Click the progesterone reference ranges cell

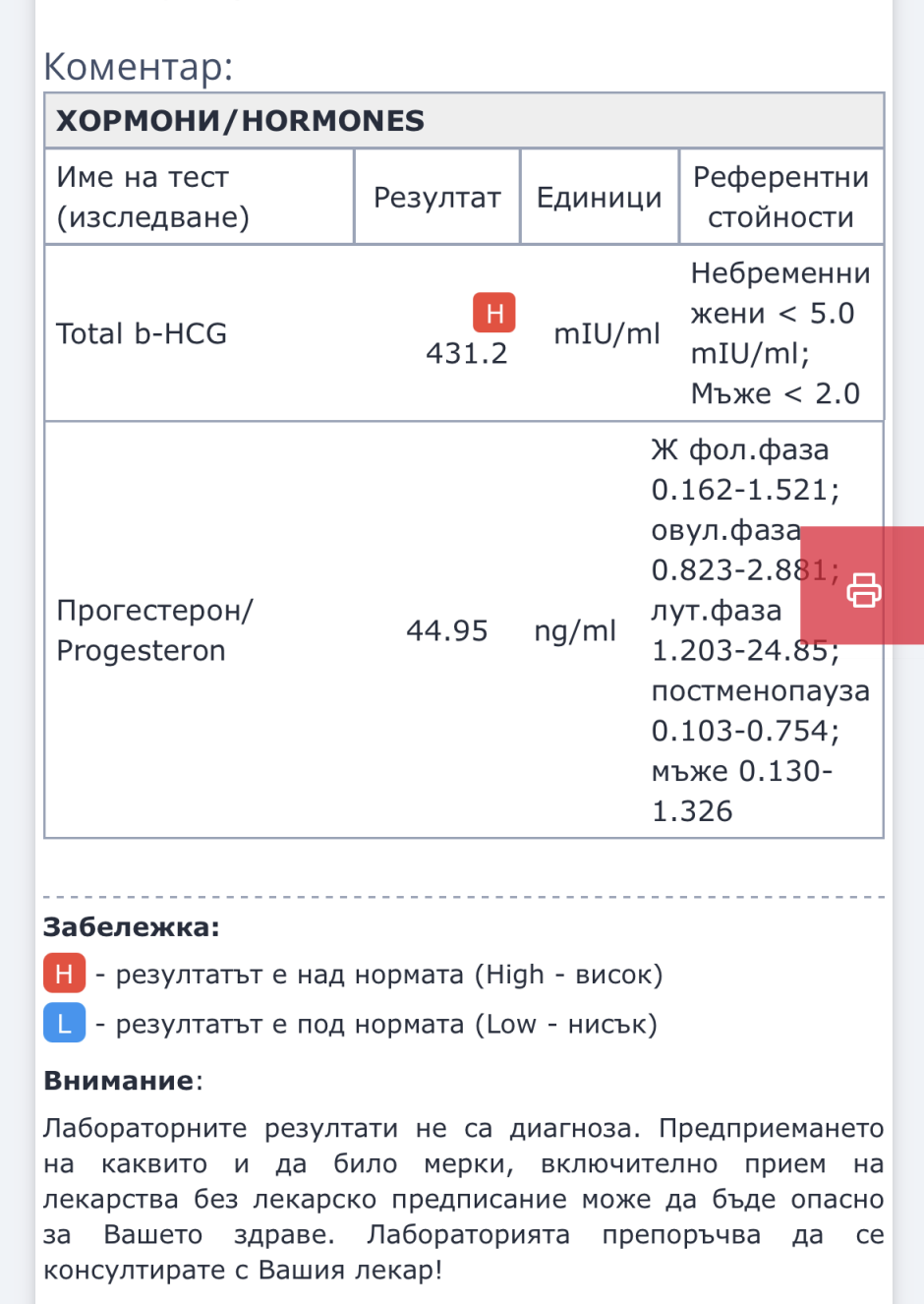(x=760, y=630)
